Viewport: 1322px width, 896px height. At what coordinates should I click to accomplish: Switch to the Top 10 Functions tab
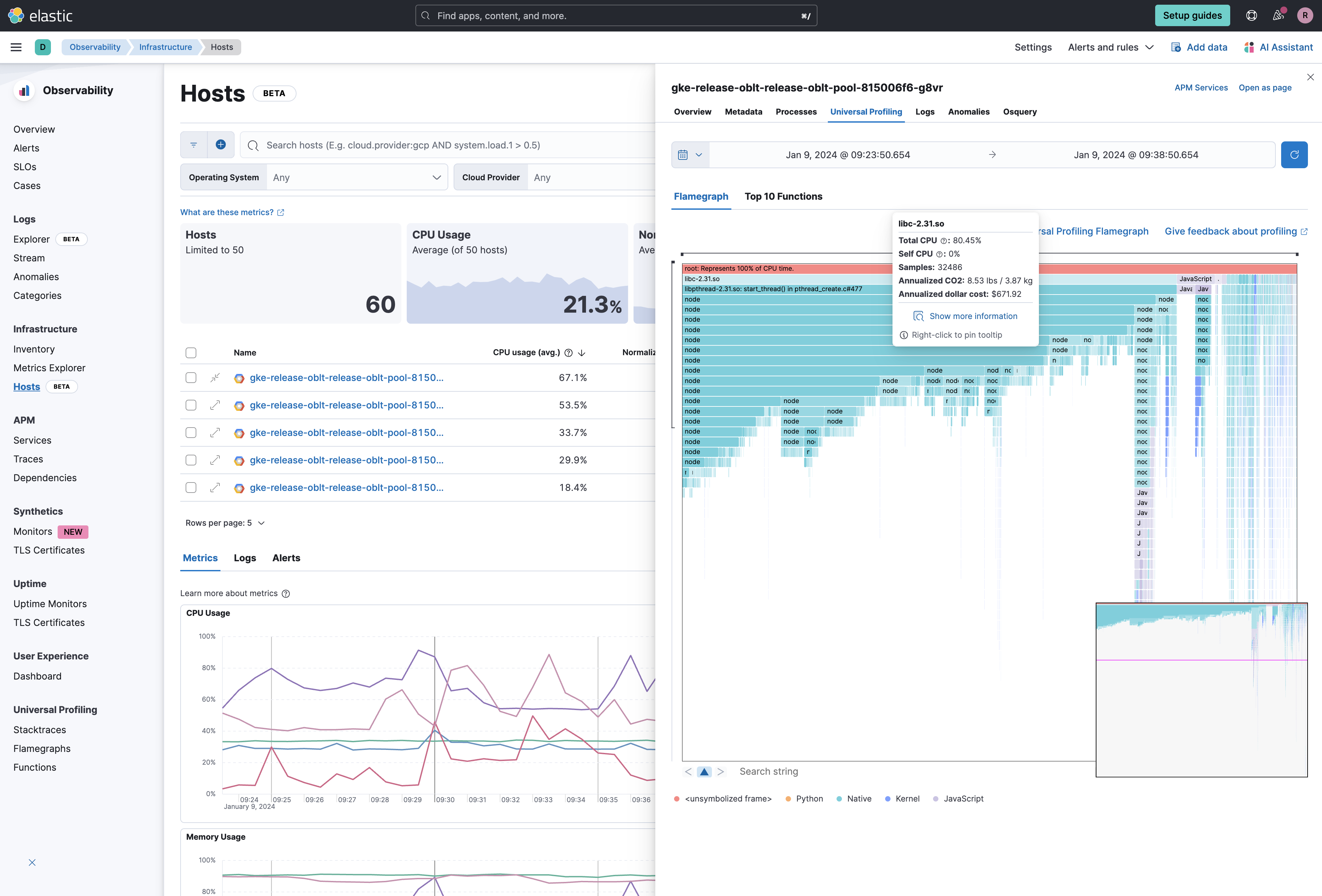pos(783,196)
